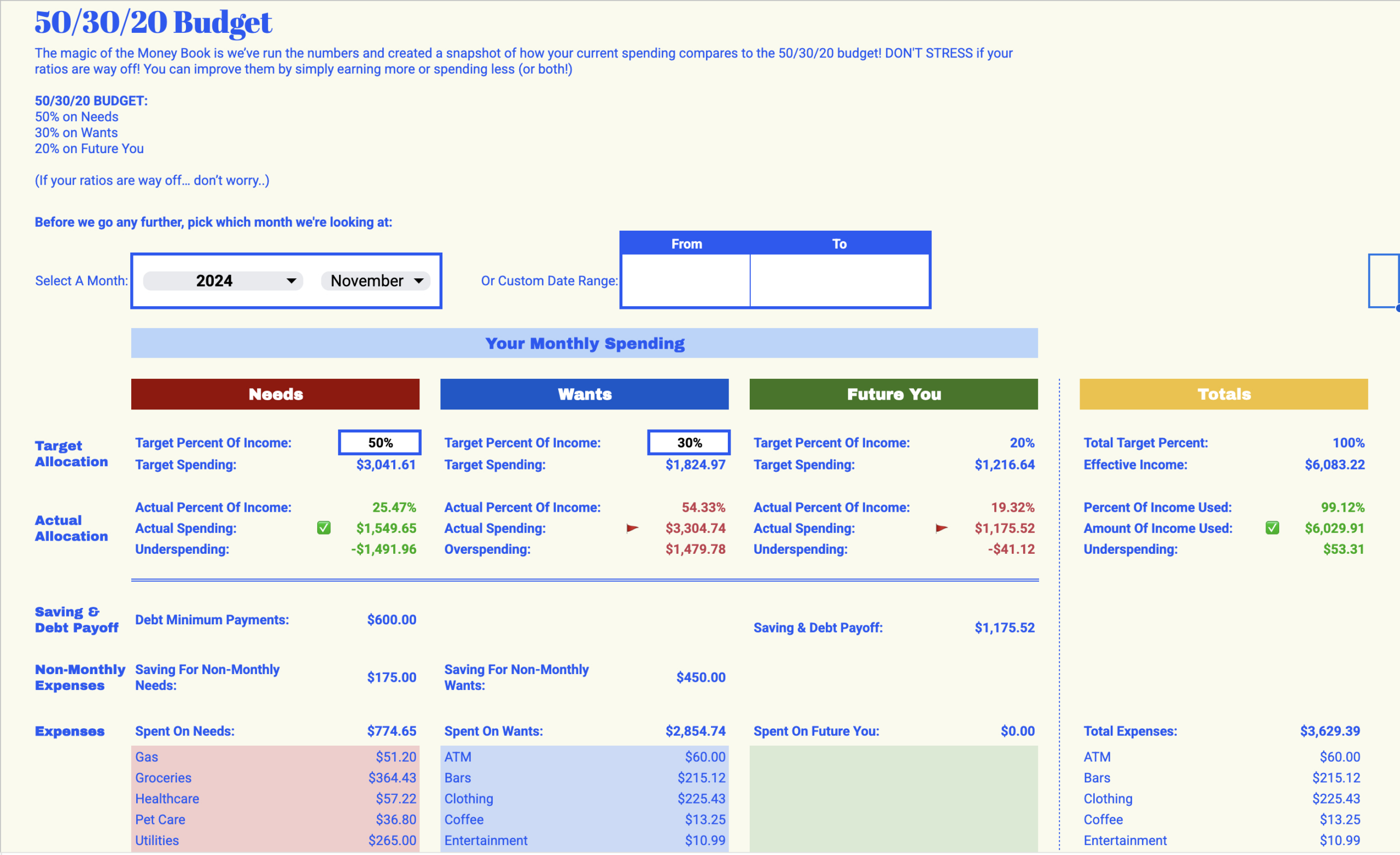Click the selected cell outline at right edge
The image size is (1400, 855).
(x=1384, y=280)
